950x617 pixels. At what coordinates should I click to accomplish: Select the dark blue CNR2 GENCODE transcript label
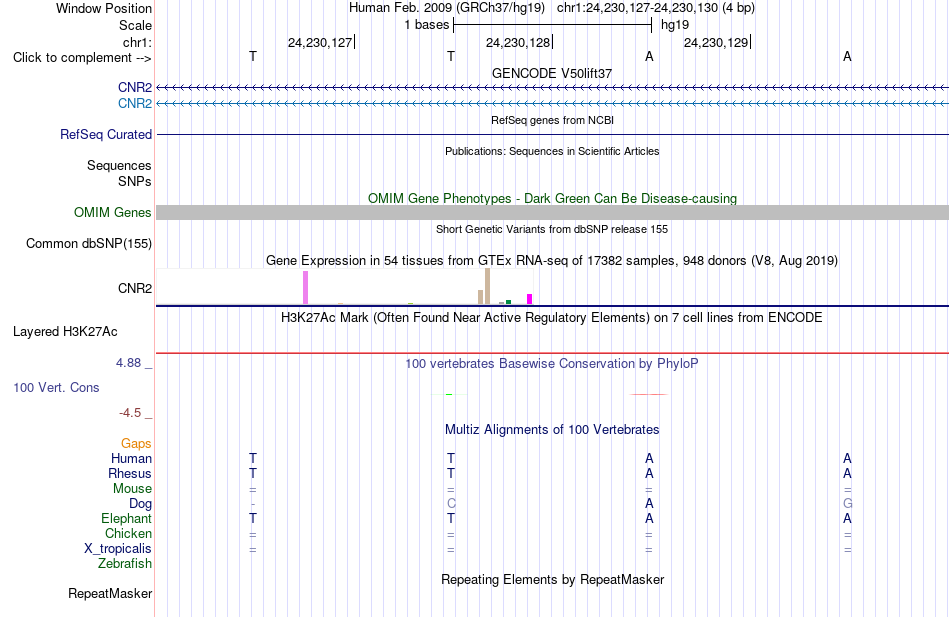point(135,87)
